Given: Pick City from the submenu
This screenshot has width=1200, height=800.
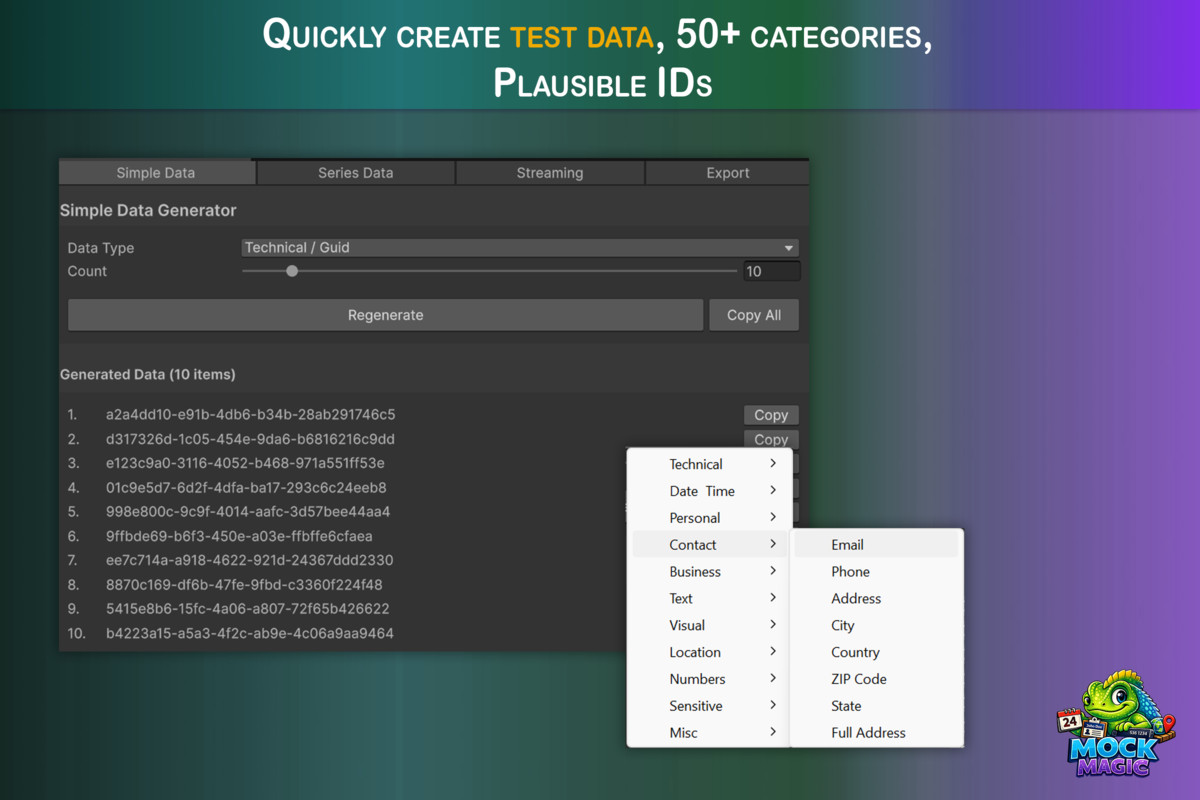Looking at the screenshot, I should 877,625.
